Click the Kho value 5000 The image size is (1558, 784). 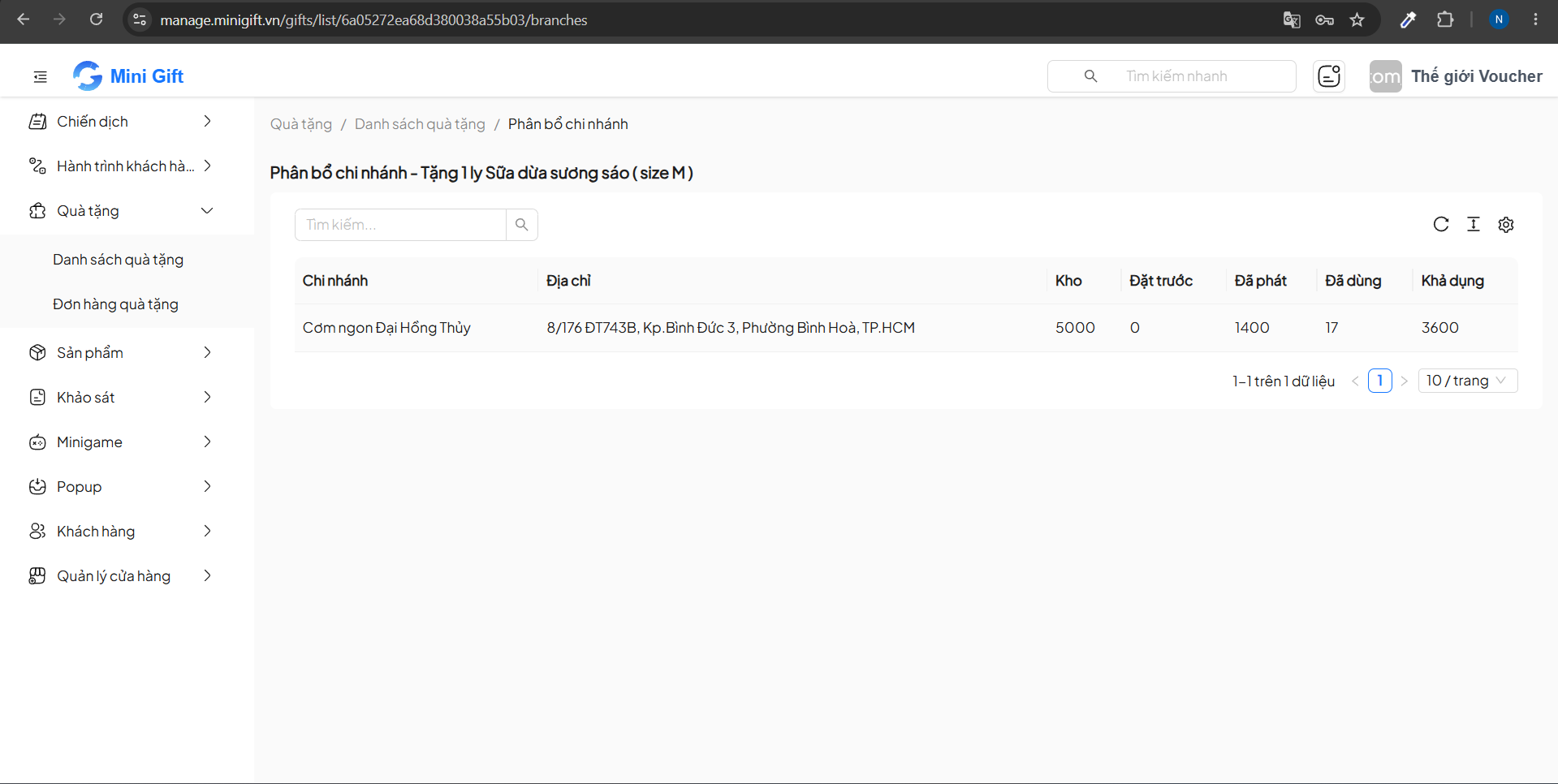tap(1075, 328)
